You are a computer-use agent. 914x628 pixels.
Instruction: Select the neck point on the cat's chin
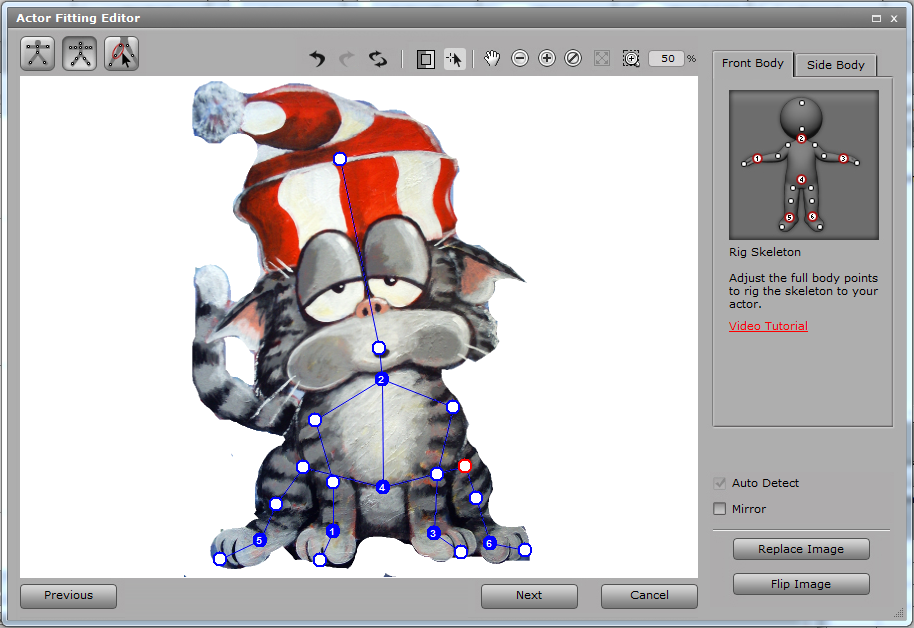379,348
